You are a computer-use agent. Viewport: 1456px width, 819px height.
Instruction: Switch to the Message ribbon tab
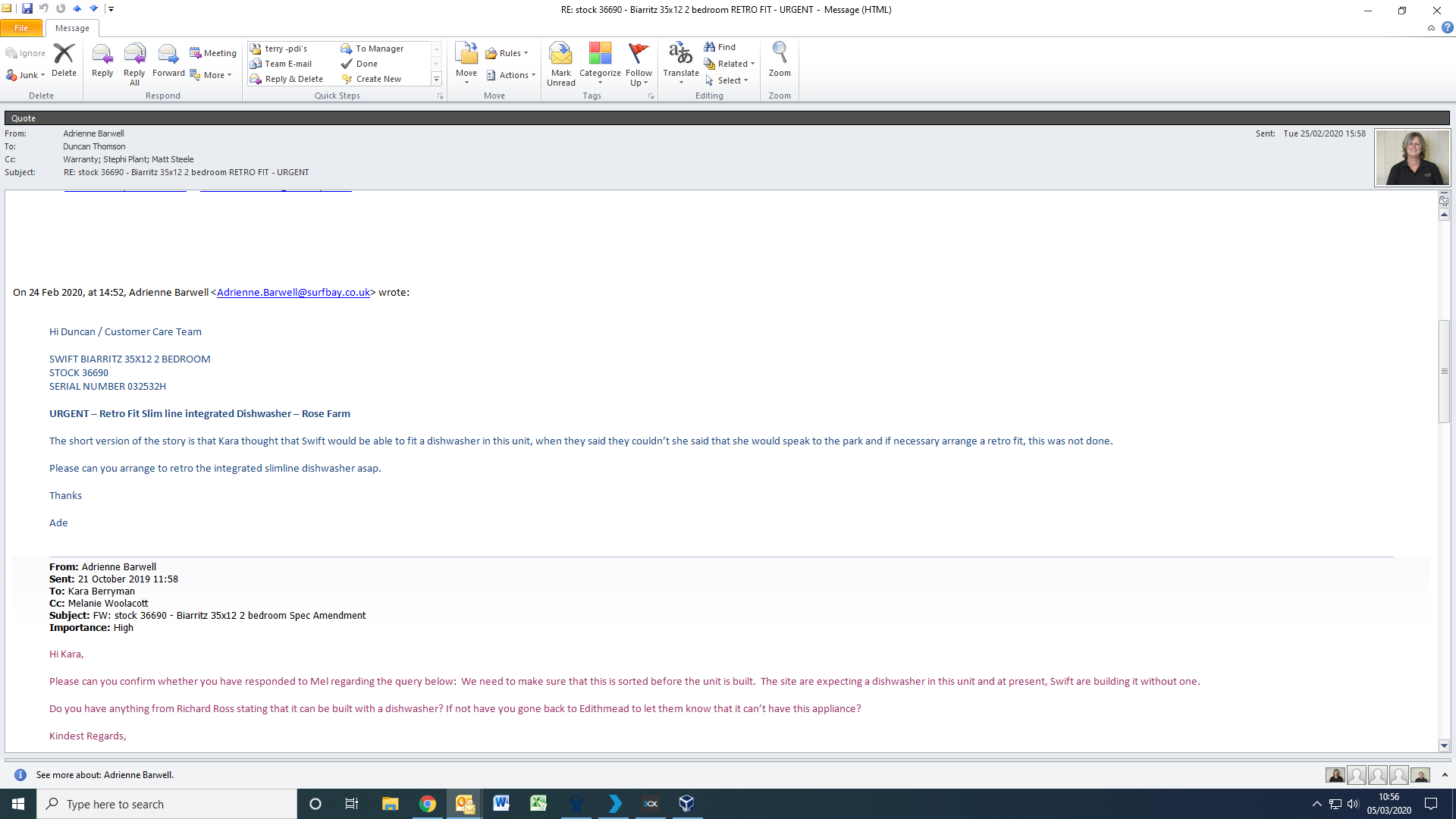pos(72,28)
